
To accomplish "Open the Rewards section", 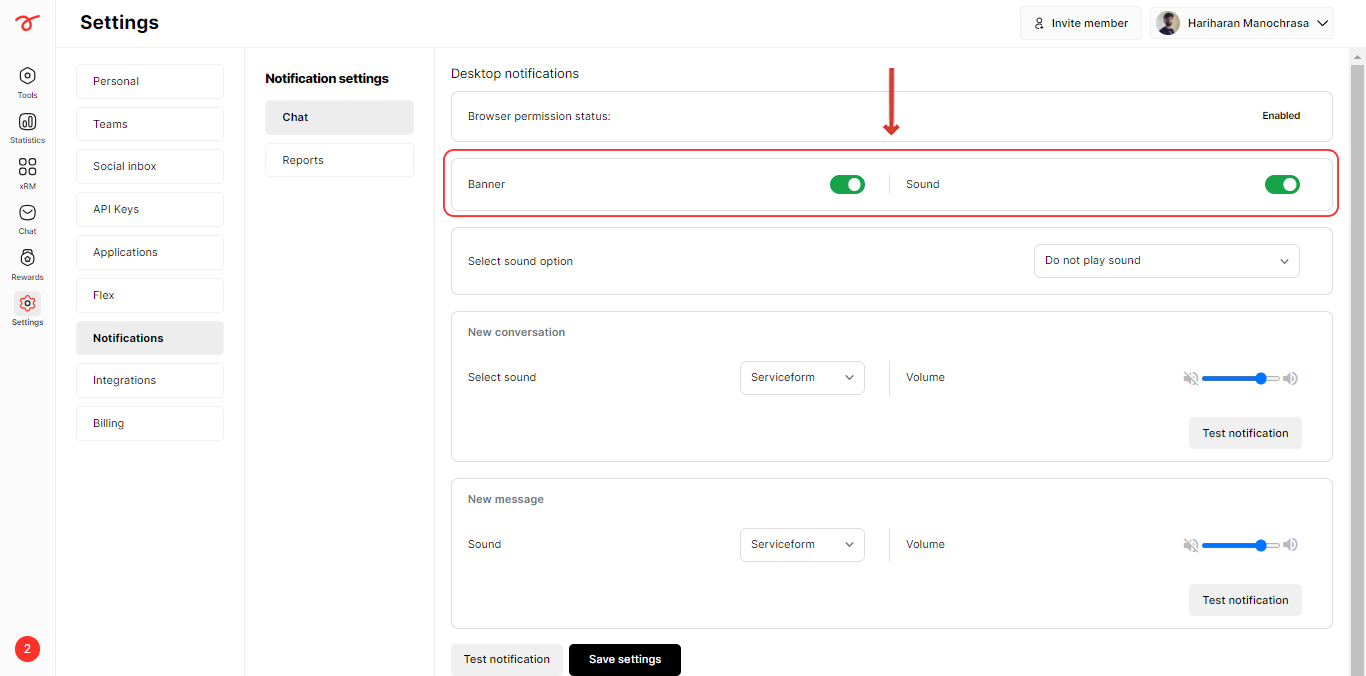I will pyautogui.click(x=27, y=264).
